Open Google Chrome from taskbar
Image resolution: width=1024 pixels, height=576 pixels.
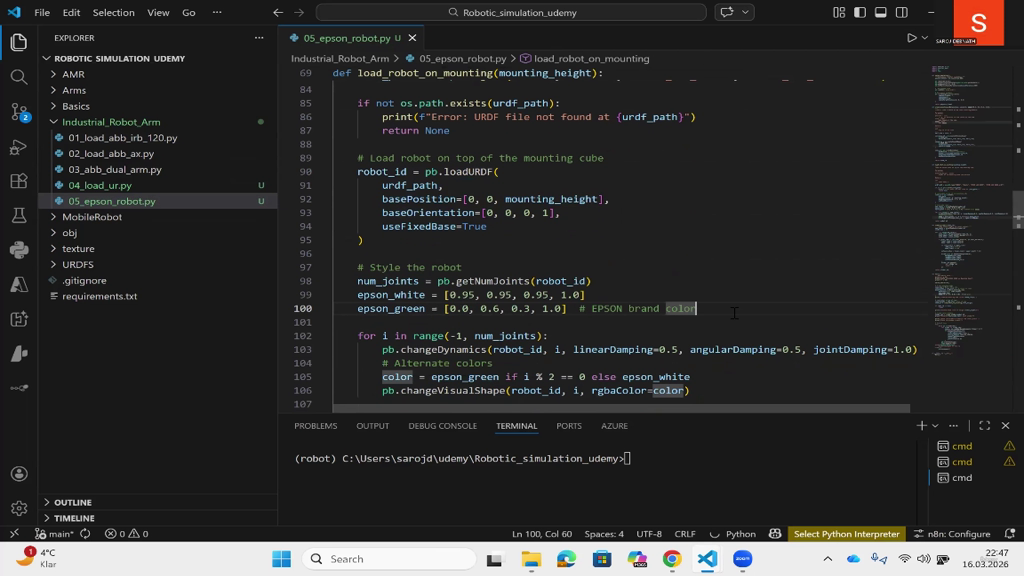point(672,559)
